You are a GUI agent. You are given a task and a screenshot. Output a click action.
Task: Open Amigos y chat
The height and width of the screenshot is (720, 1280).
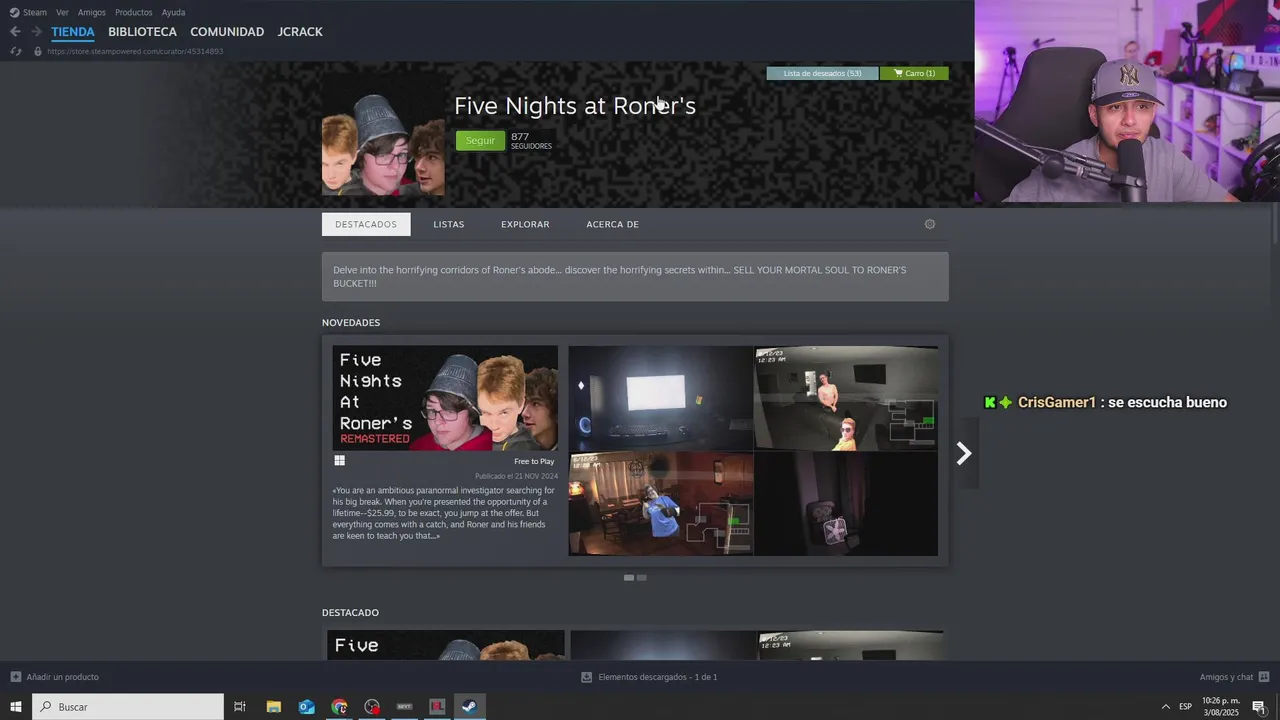click(x=1235, y=677)
